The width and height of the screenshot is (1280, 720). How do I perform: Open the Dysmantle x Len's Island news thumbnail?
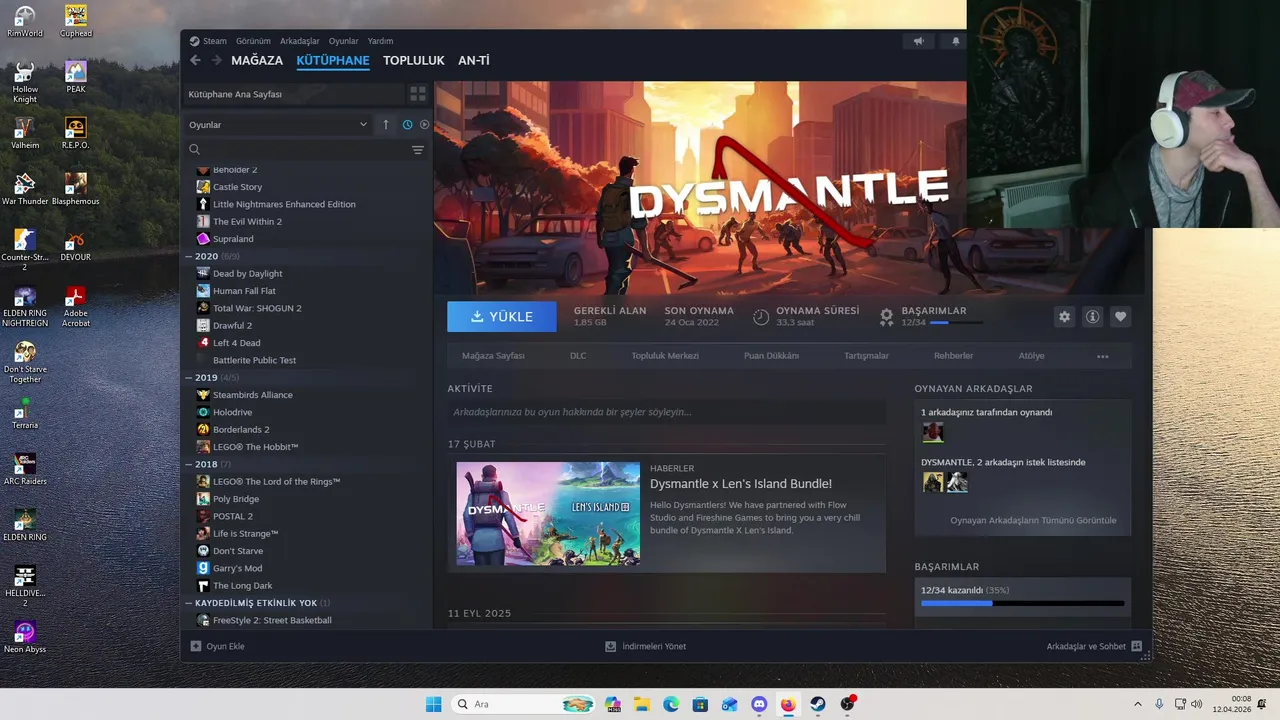point(548,514)
